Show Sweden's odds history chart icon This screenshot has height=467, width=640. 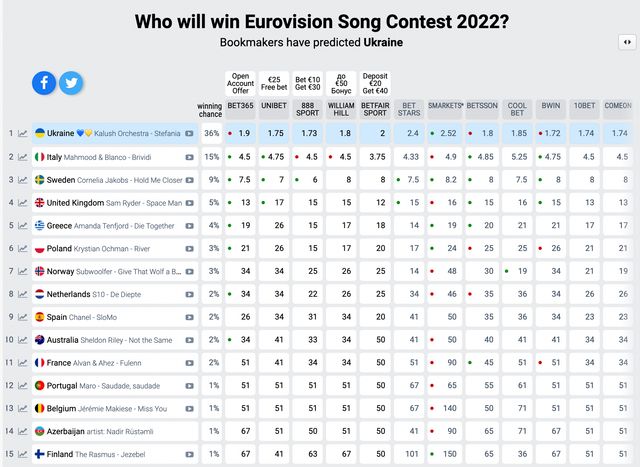(x=22, y=180)
